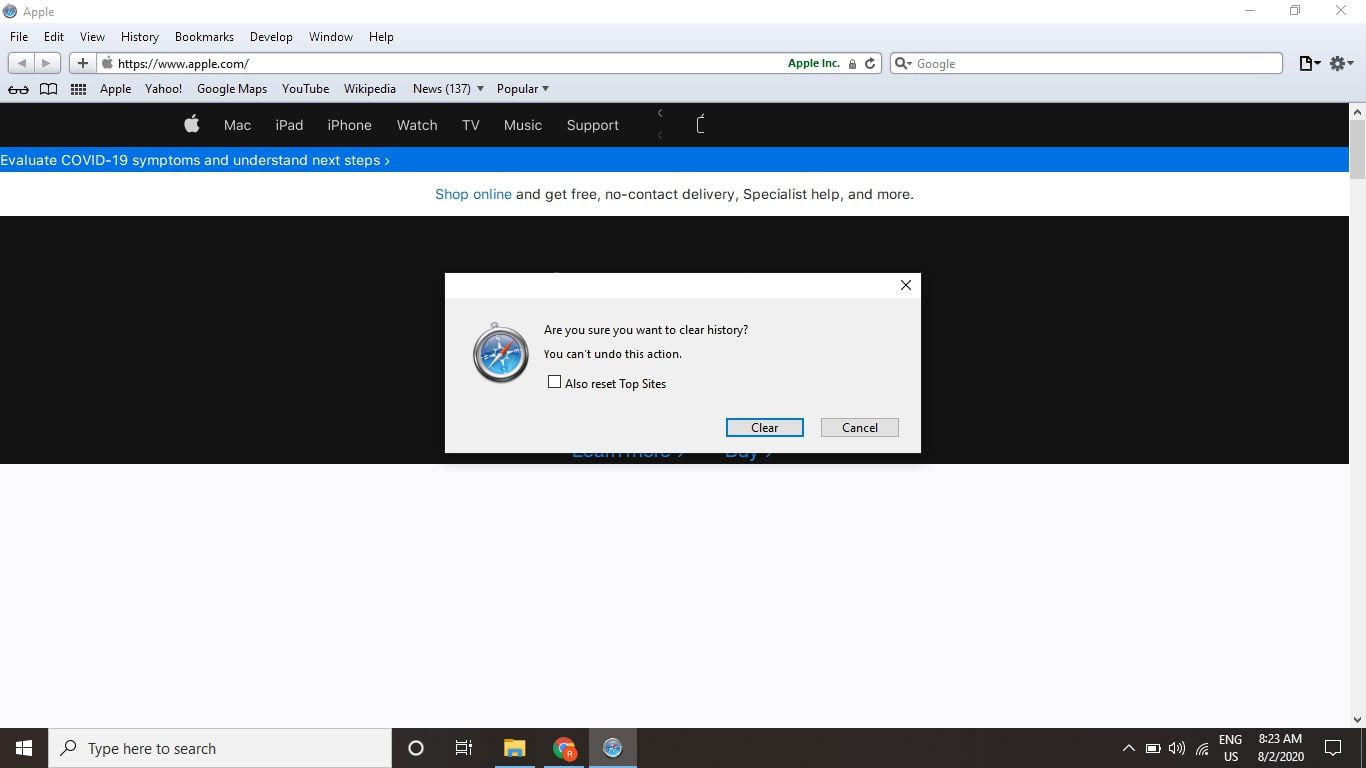Go to TV in Apple navigation
This screenshot has height=768, width=1366.
(471, 125)
